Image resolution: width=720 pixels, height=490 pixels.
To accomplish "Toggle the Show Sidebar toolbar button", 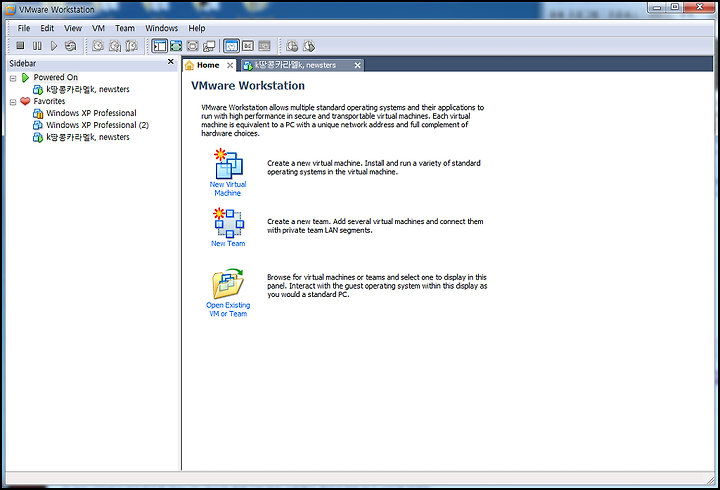I will click(159, 45).
